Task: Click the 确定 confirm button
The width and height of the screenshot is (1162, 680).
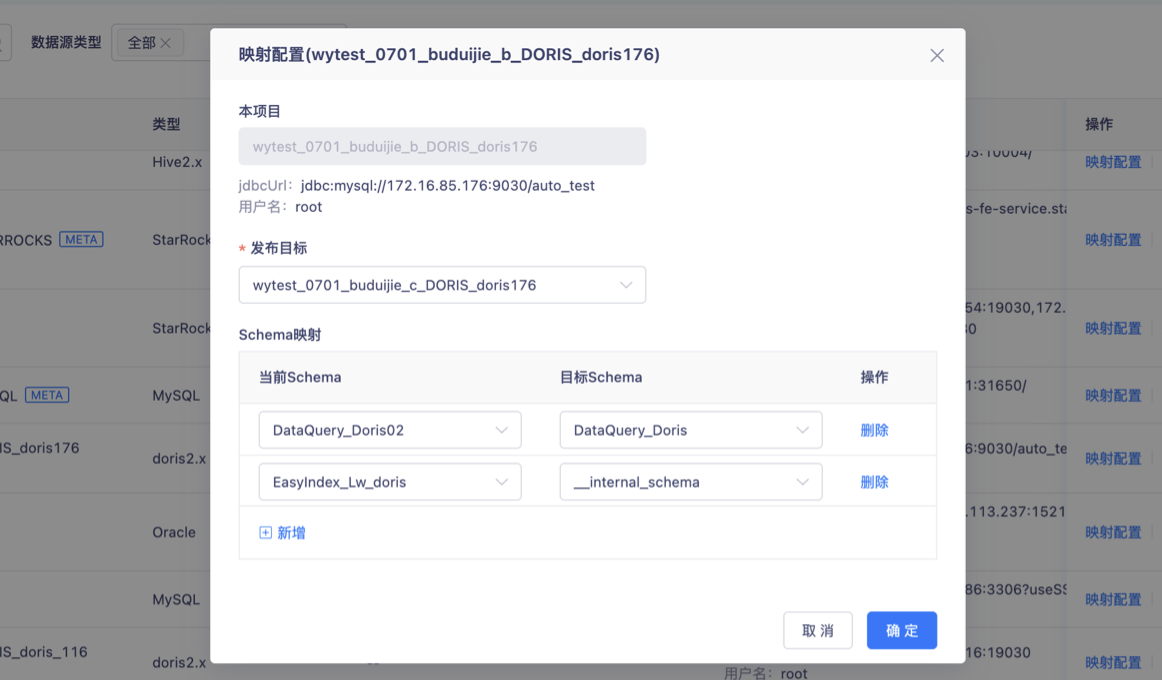Action: pyautogui.click(x=901, y=631)
